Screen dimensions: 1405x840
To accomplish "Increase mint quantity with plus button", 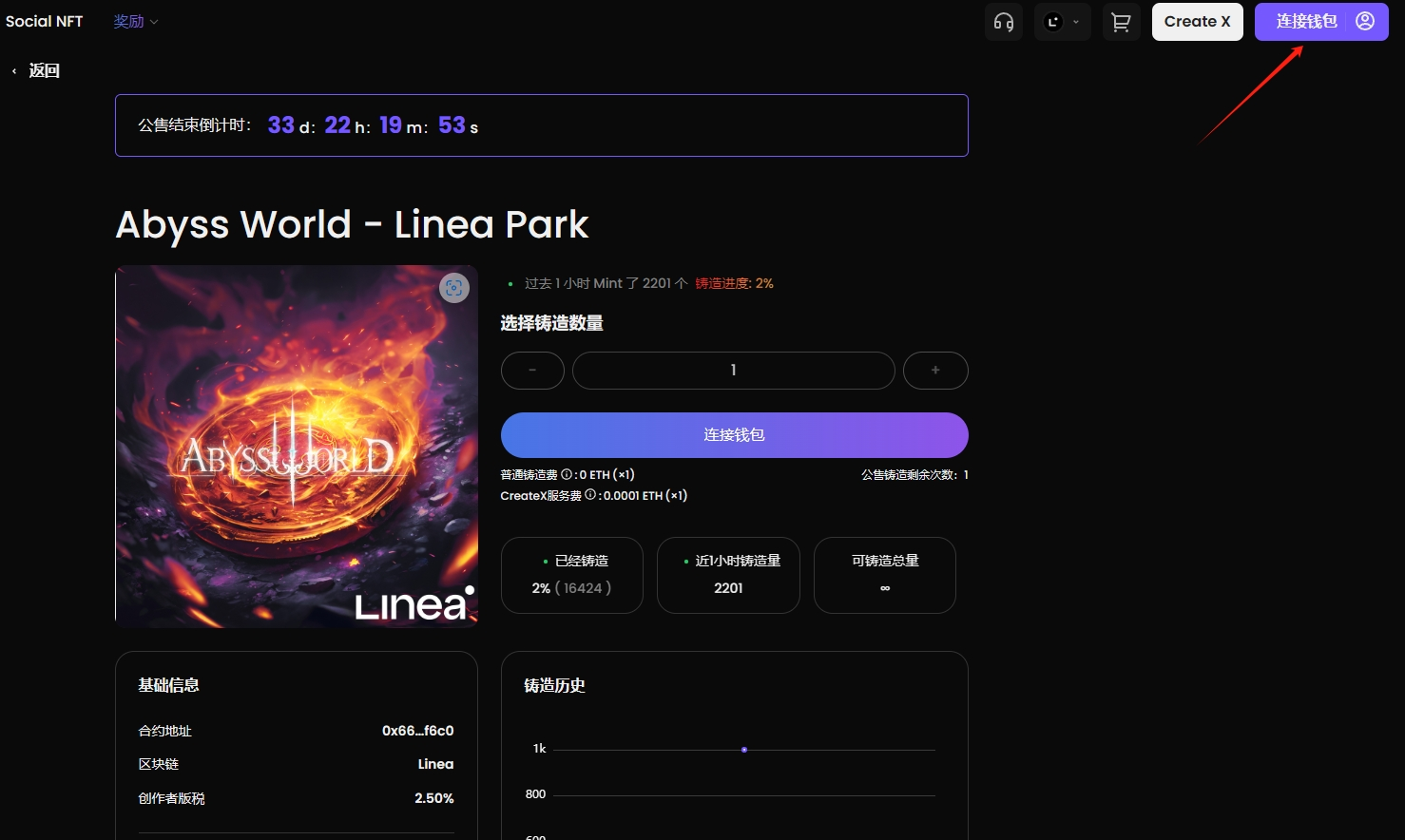I will coord(935,371).
